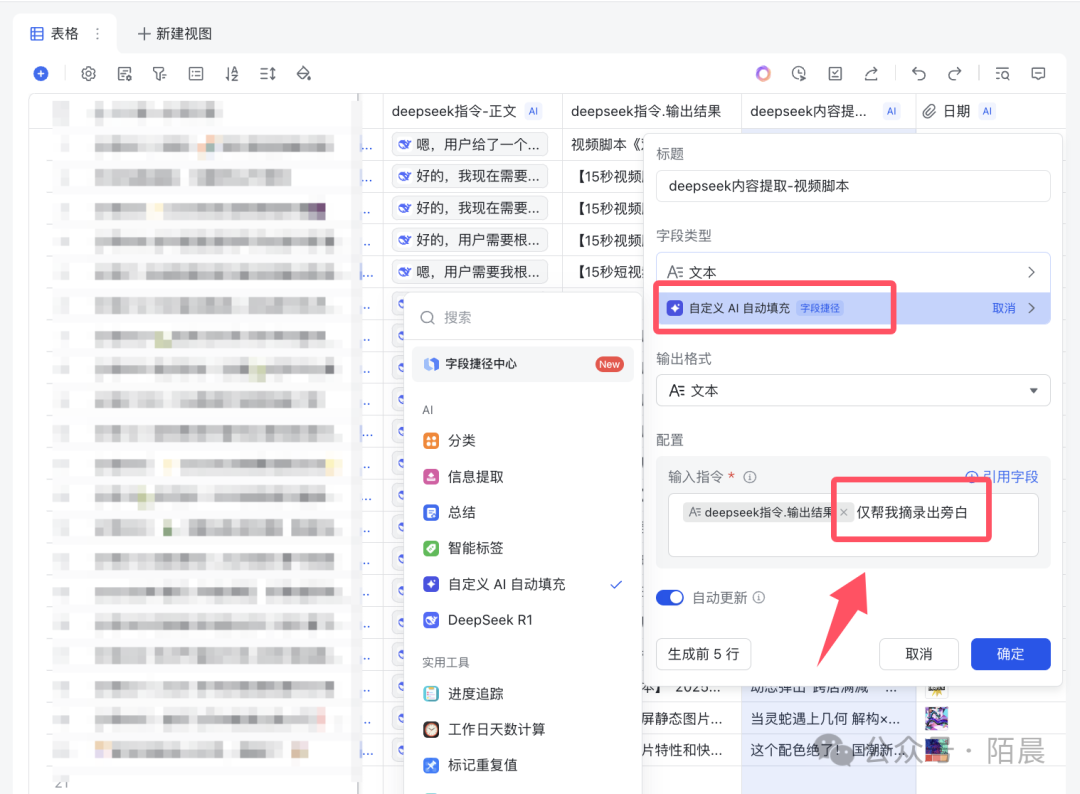Viewport: 1080px width, 794px height.
Task: Click the 日期 column header
Action: (990, 111)
